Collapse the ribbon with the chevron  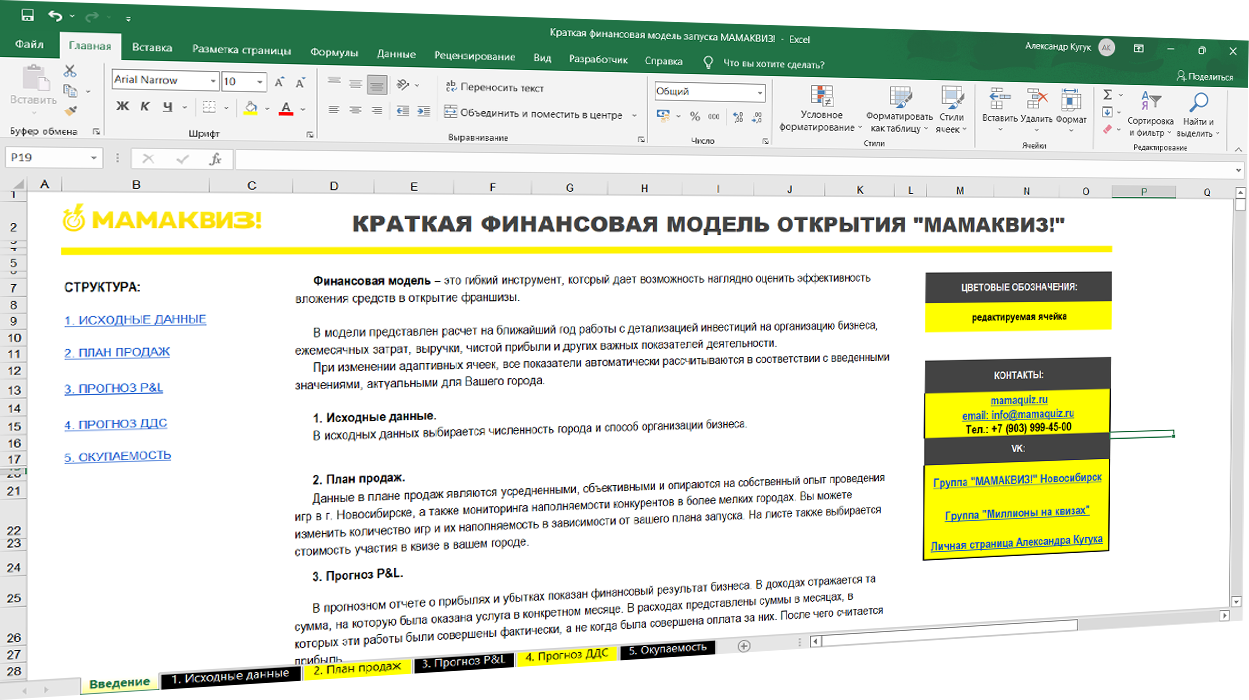[x=1236, y=150]
